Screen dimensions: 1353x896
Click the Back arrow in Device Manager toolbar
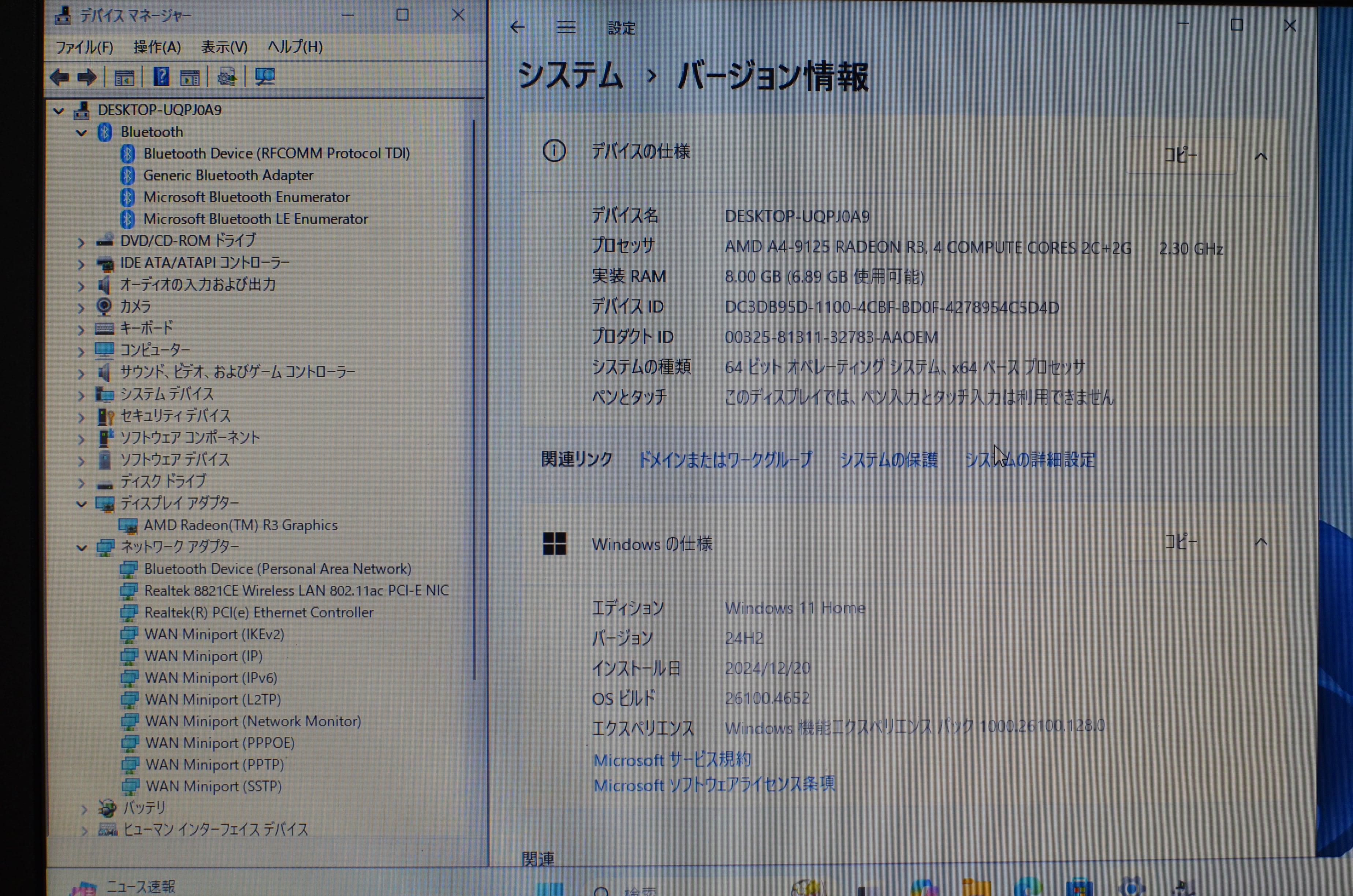59,77
